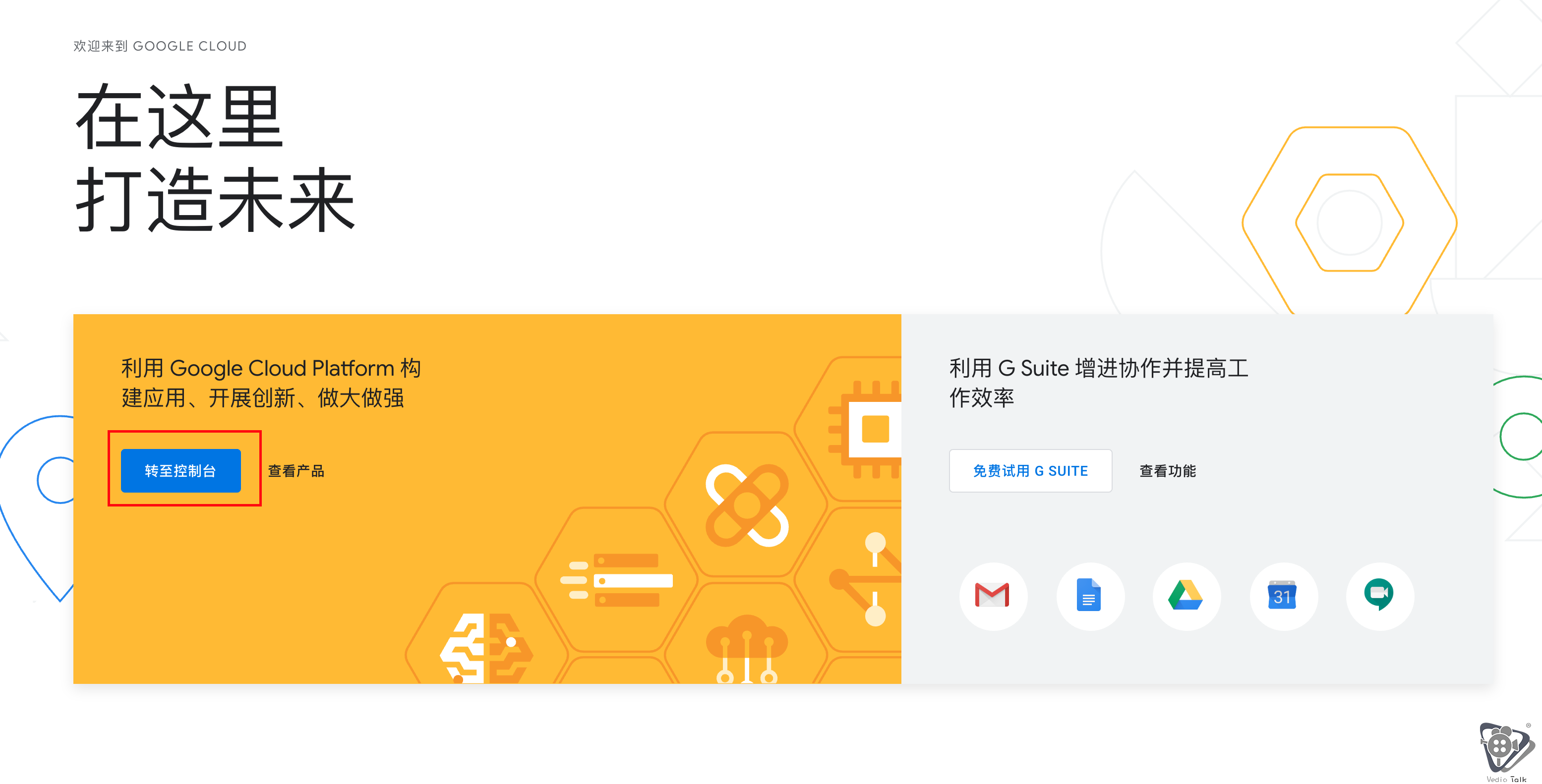
Task: Click the 在这里 打造未来 headline
Action: [x=216, y=158]
